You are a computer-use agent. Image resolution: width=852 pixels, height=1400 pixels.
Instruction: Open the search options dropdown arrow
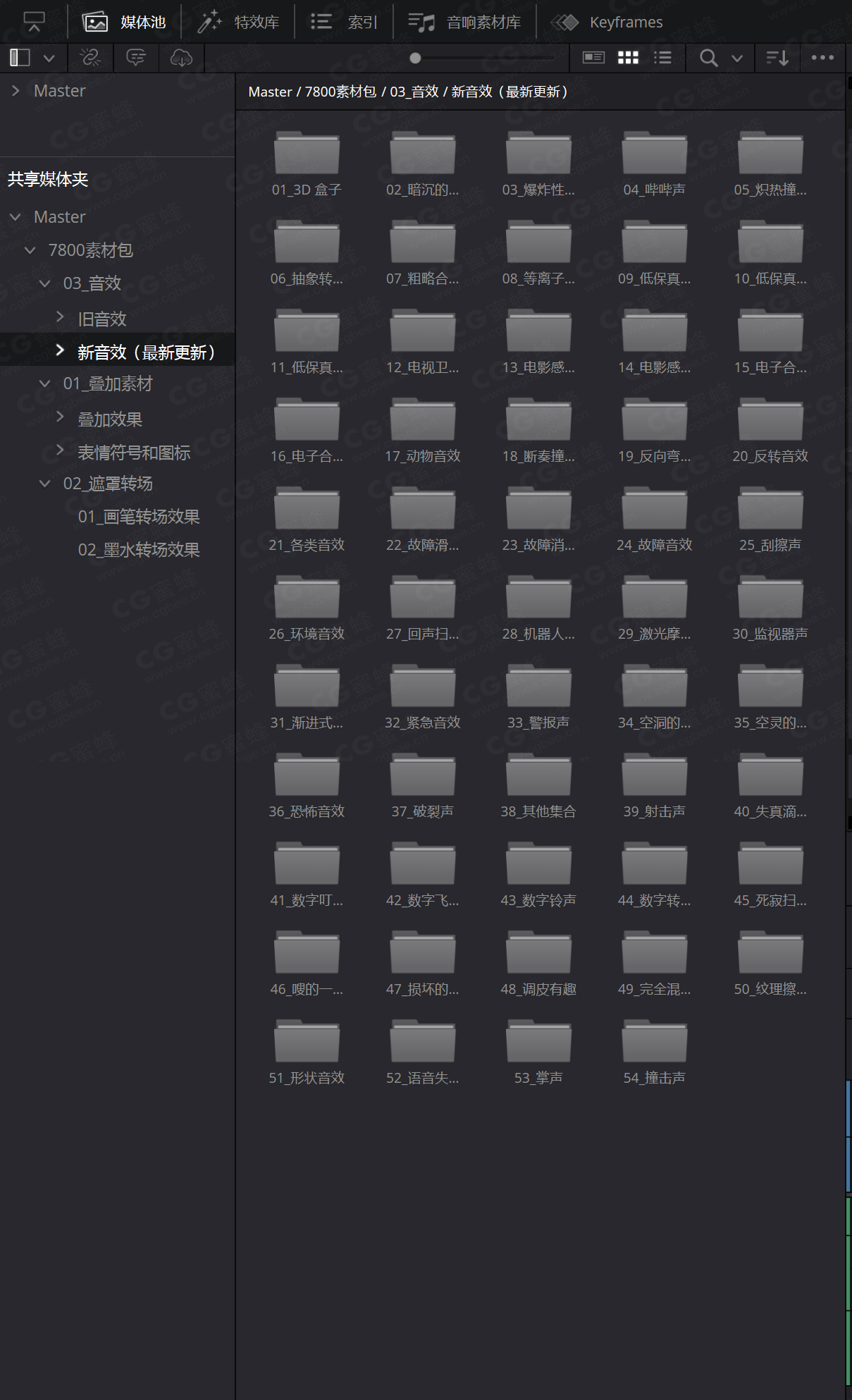pyautogui.click(x=737, y=58)
